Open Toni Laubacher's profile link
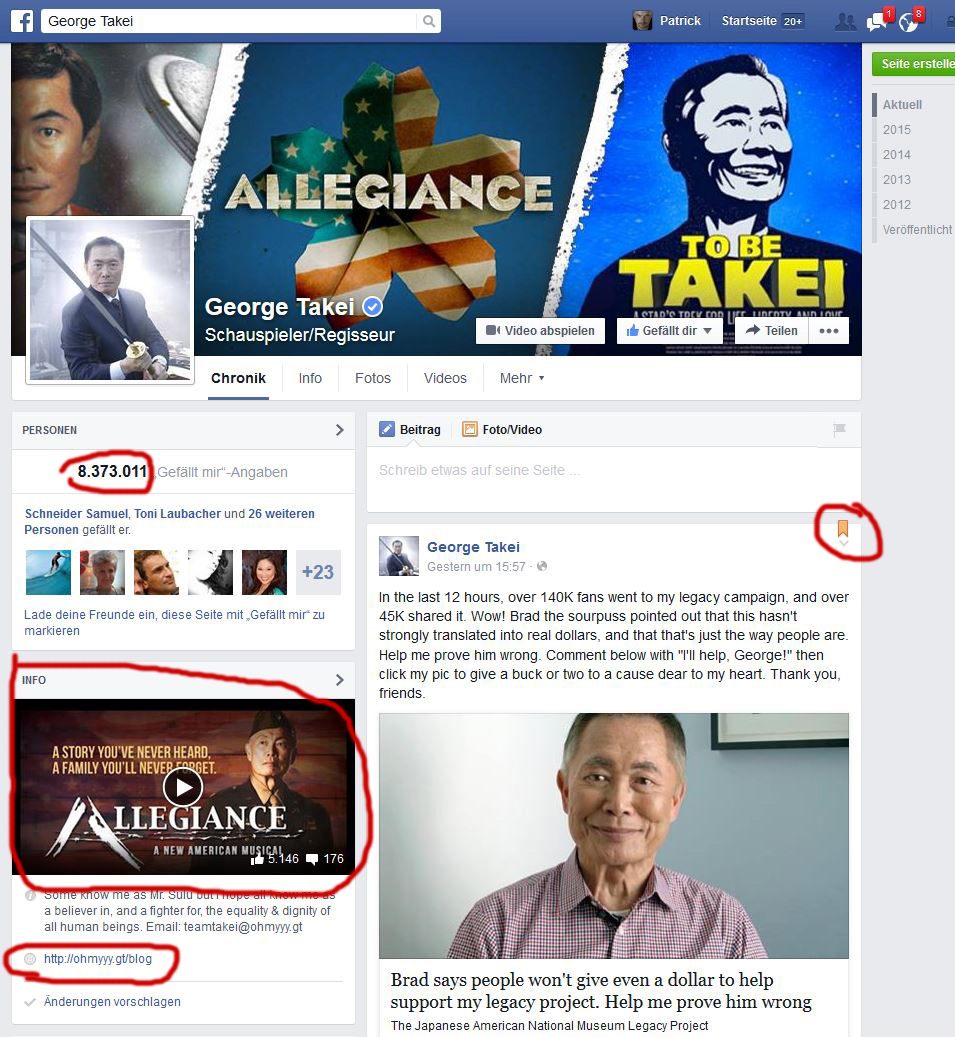Viewport: 955px width, 1037px height. click(177, 513)
